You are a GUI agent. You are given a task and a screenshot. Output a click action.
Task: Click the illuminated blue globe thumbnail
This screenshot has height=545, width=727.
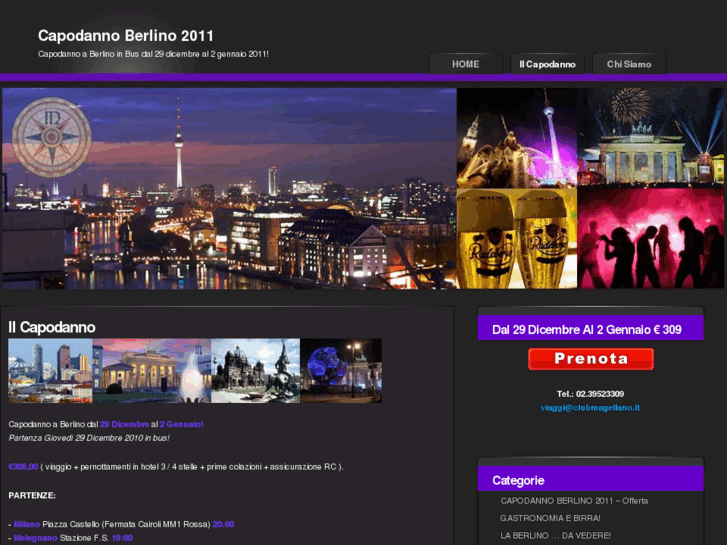click(340, 371)
